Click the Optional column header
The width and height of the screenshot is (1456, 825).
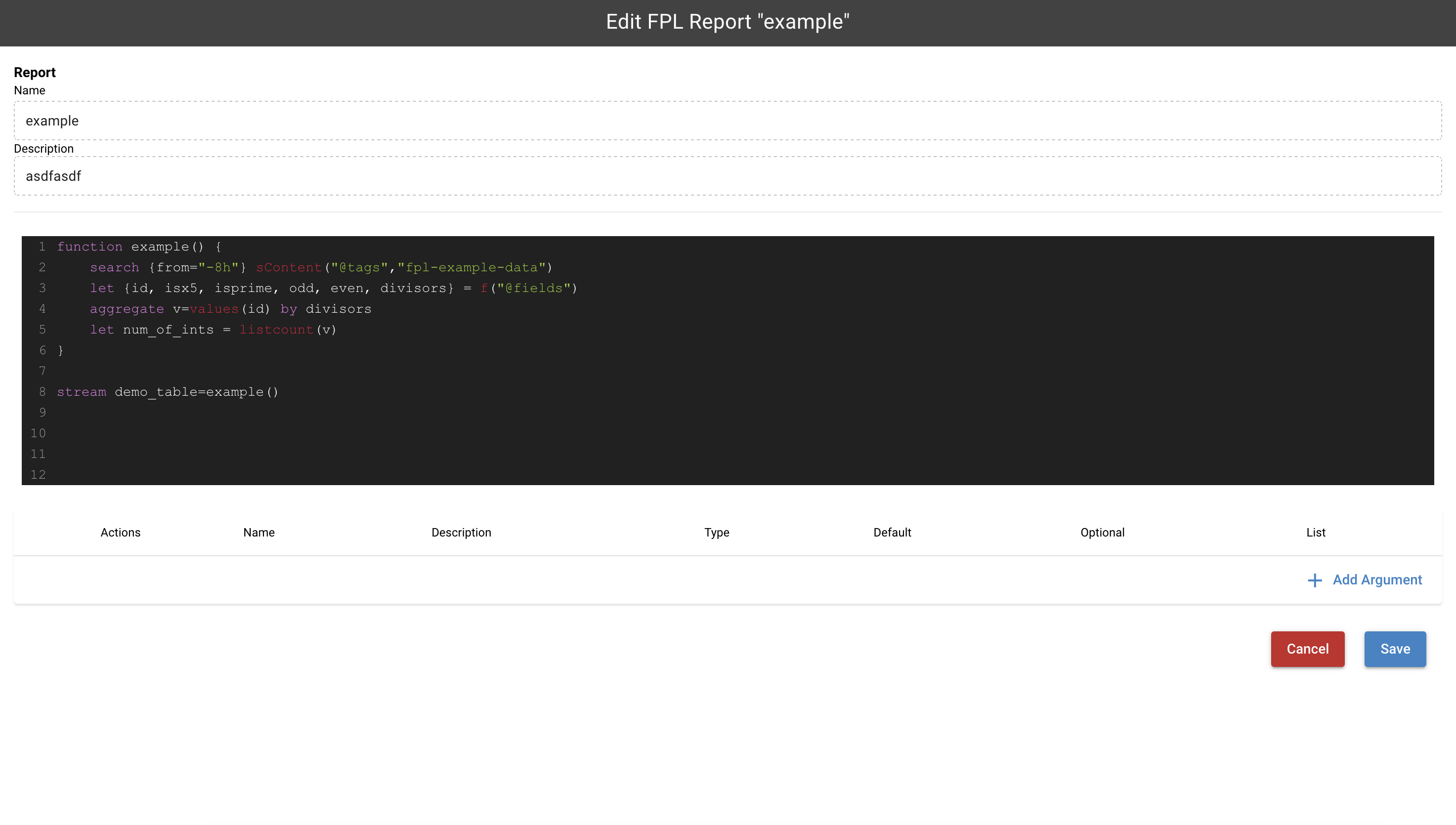pos(1102,533)
